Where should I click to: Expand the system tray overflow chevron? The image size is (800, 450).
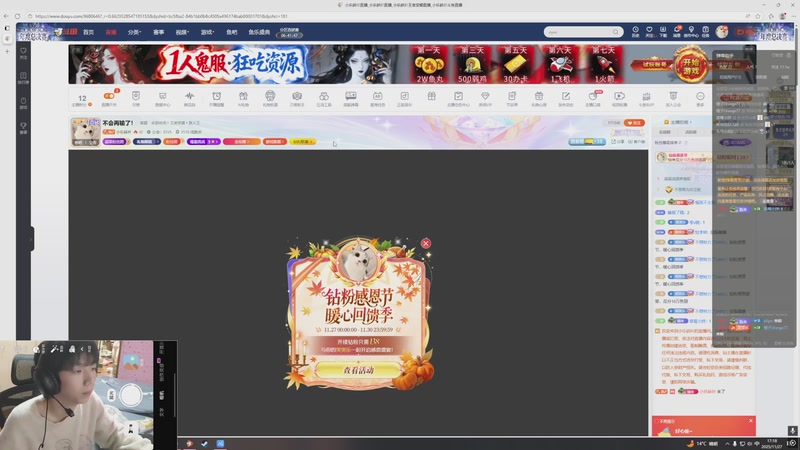click(x=728, y=443)
